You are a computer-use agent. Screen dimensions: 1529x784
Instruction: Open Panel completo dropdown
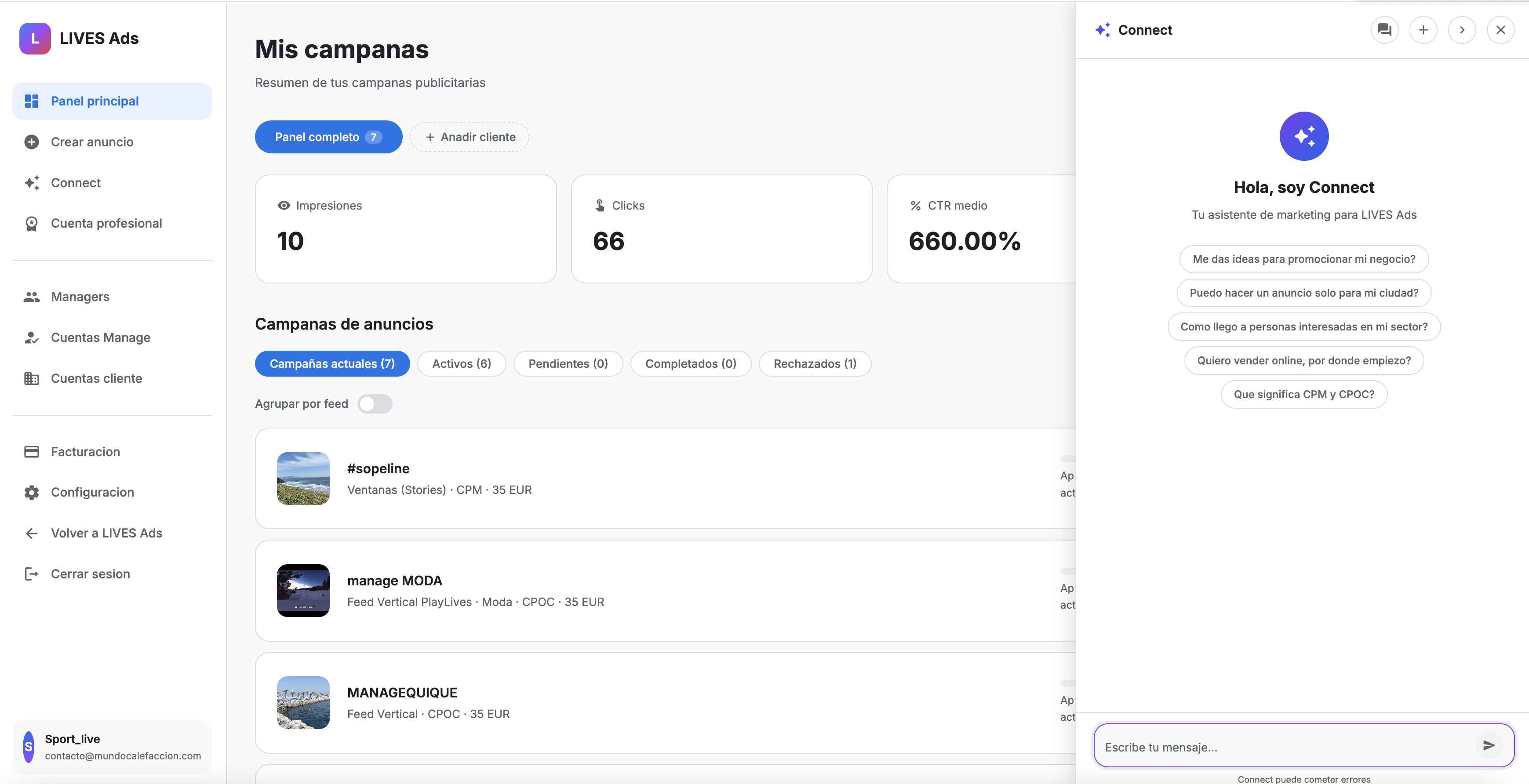point(328,137)
